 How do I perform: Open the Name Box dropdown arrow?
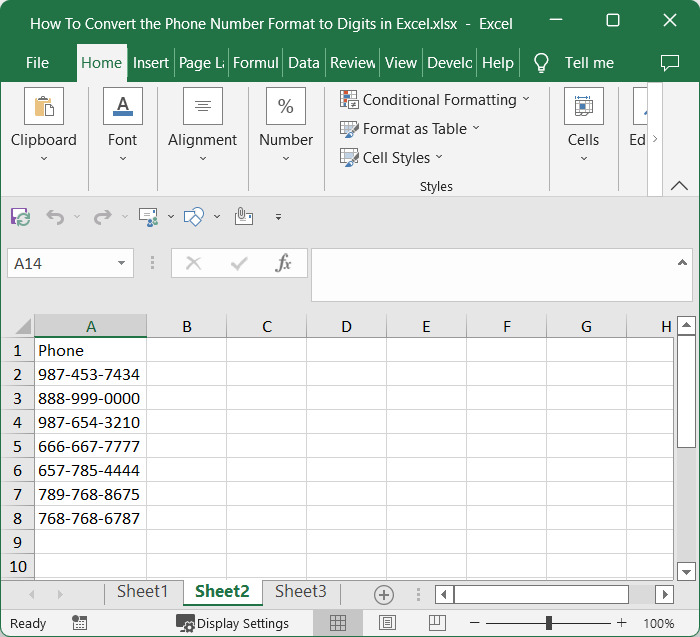pos(121,264)
